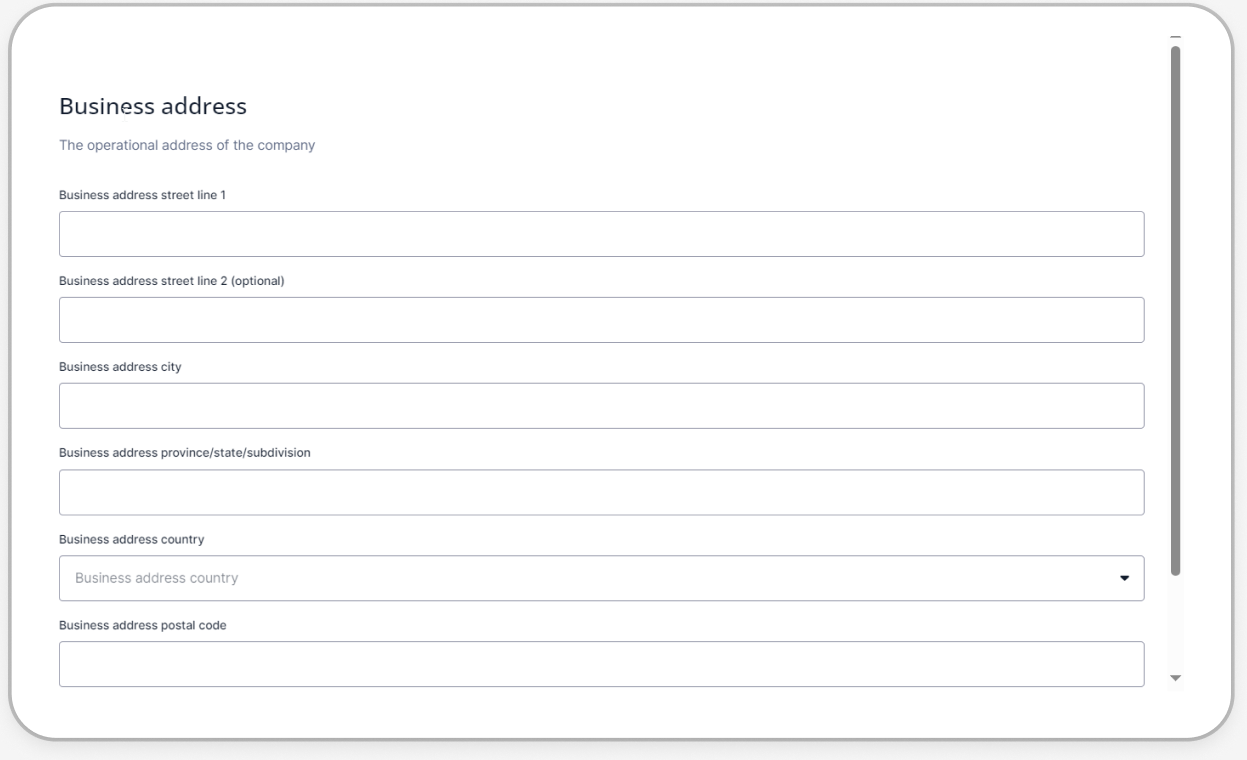
Task: Click the 'Business address street line 1' label
Action: [142, 195]
